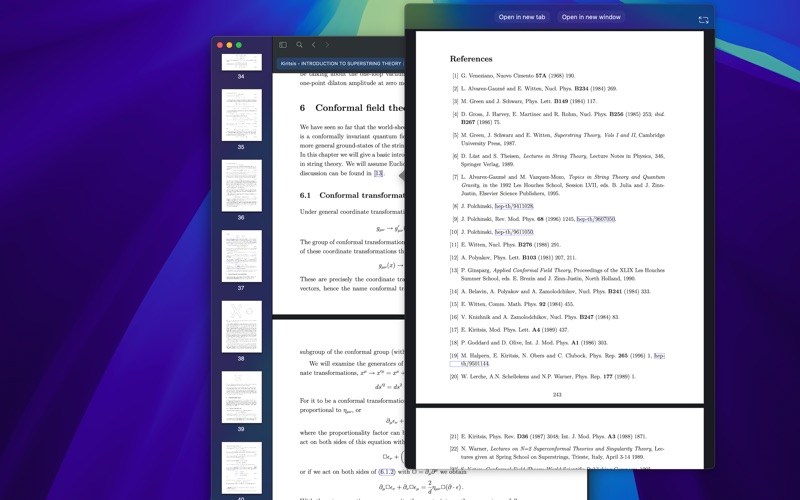Follow the hep-th/9411028 link in reference 8
The image size is (800, 500).
pos(514,206)
